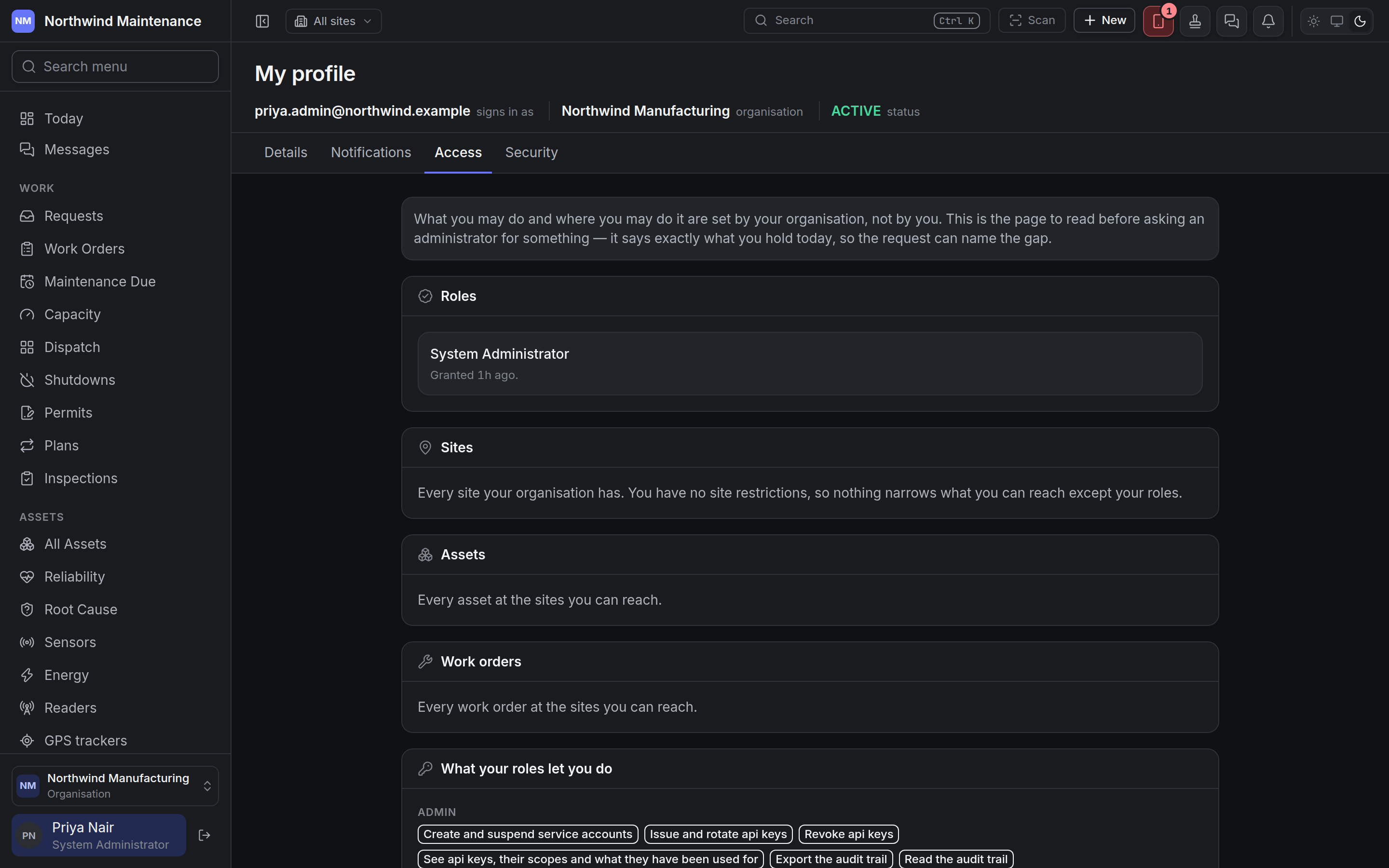Open Energy in the sidebar

[x=115, y=675]
